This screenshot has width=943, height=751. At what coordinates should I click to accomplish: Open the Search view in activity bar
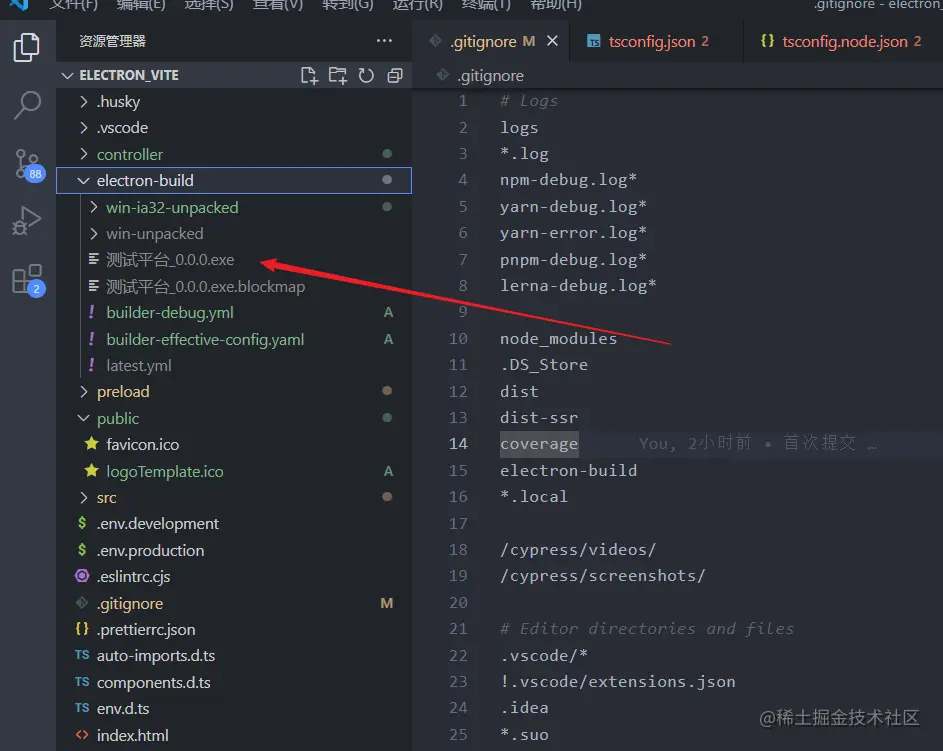tap(26, 105)
